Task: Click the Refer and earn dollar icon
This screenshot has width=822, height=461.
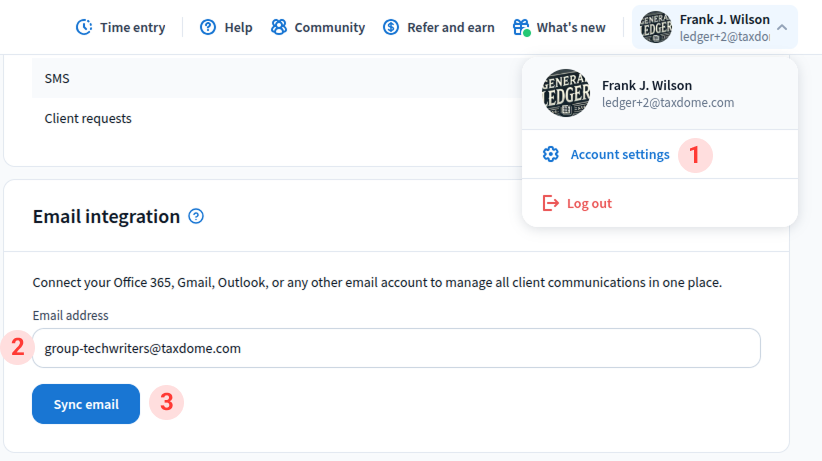Action: pyautogui.click(x=391, y=27)
